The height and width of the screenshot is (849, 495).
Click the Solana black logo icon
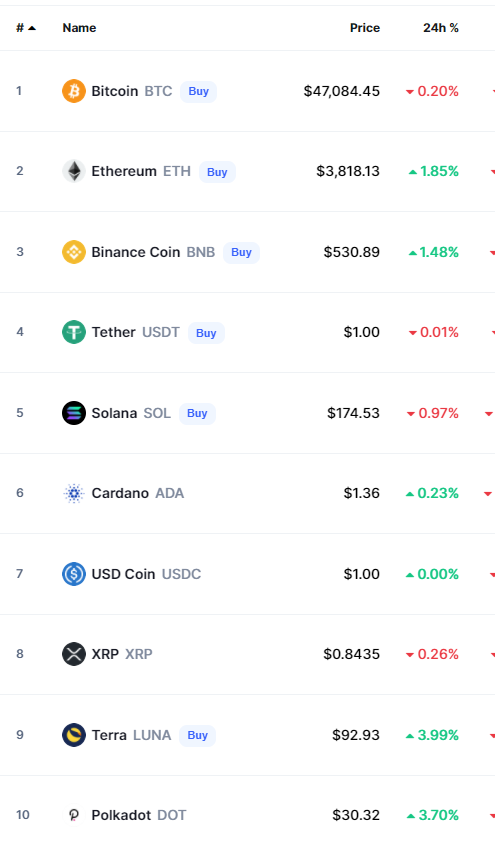click(x=74, y=413)
